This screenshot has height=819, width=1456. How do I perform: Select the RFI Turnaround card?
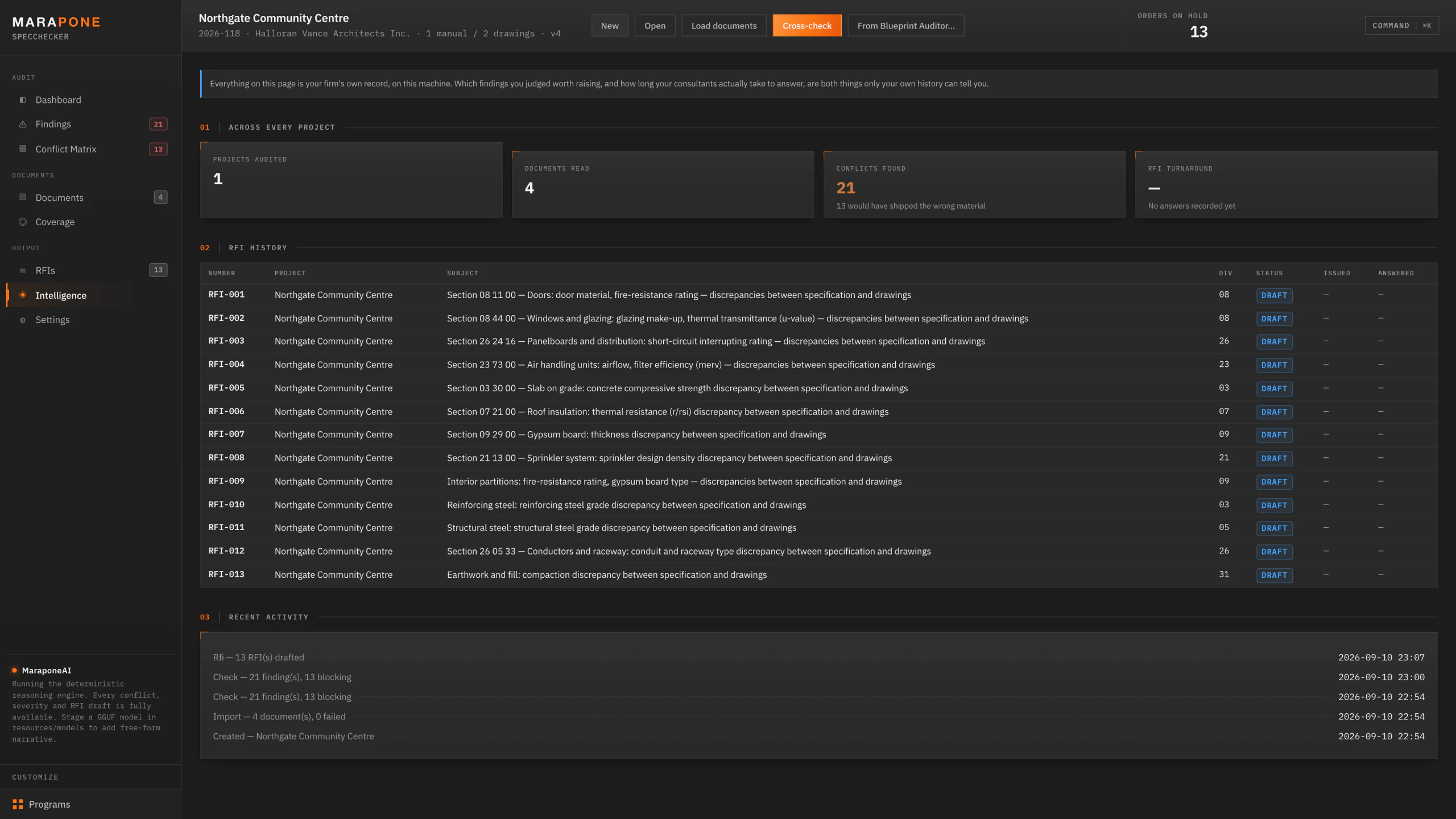1287,185
